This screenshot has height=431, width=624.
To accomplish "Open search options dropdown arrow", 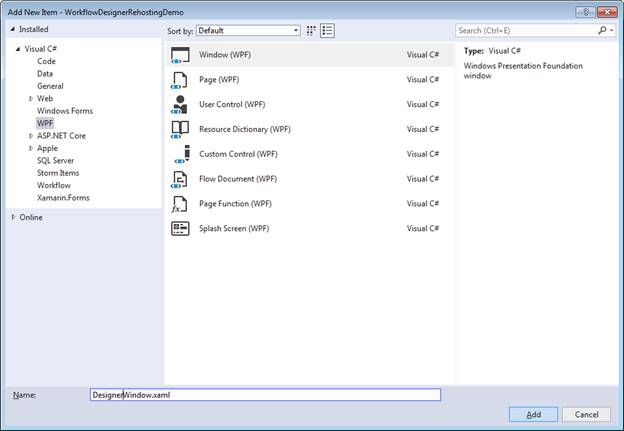I will tap(611, 30).
